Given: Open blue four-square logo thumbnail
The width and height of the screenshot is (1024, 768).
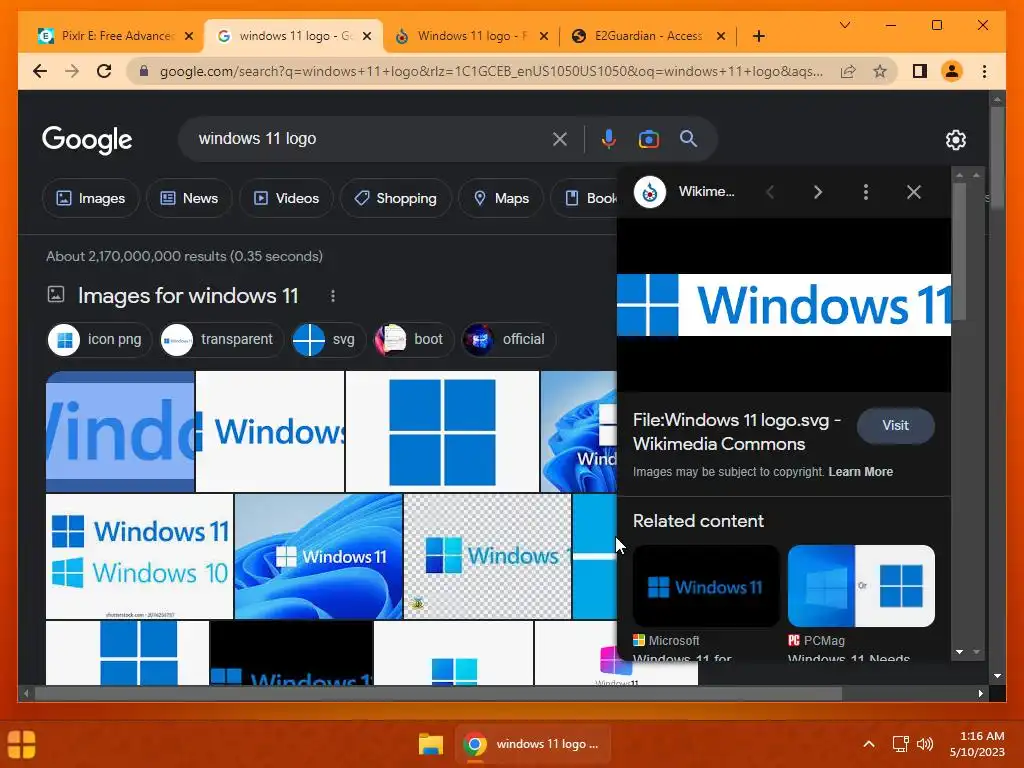Looking at the screenshot, I should (x=442, y=432).
